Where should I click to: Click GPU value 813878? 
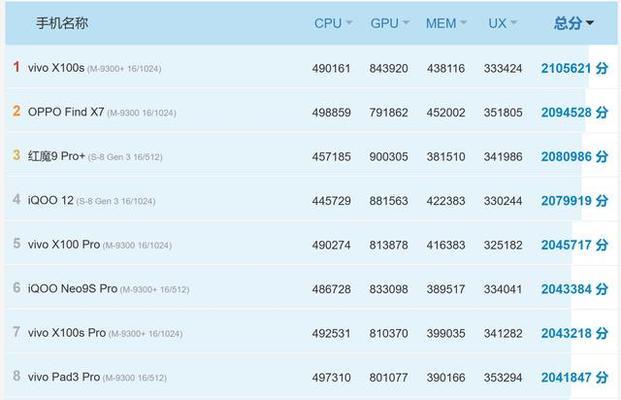tap(389, 245)
